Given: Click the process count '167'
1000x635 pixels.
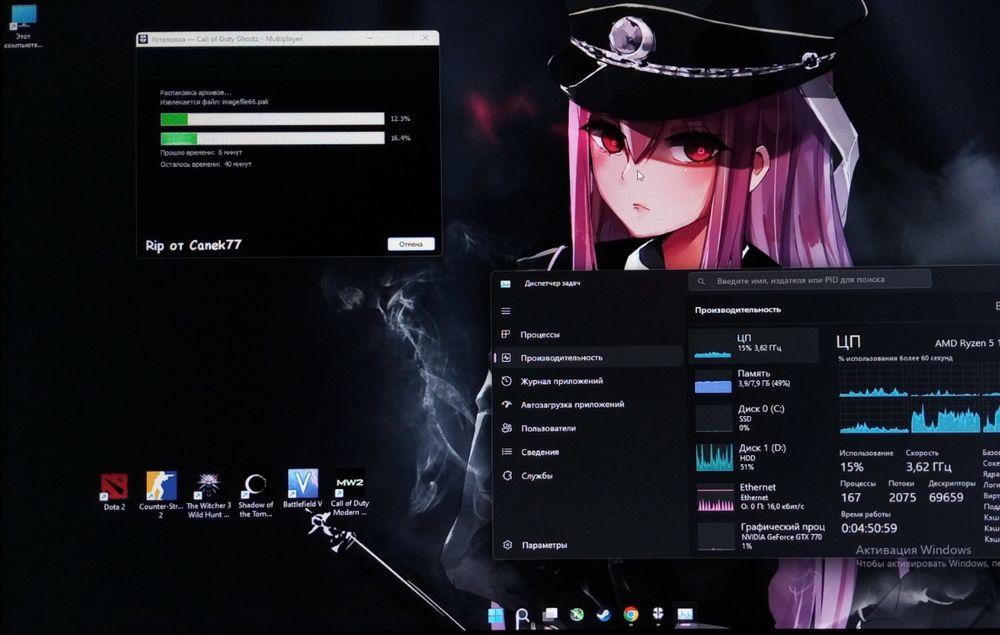Looking at the screenshot, I should [851, 497].
